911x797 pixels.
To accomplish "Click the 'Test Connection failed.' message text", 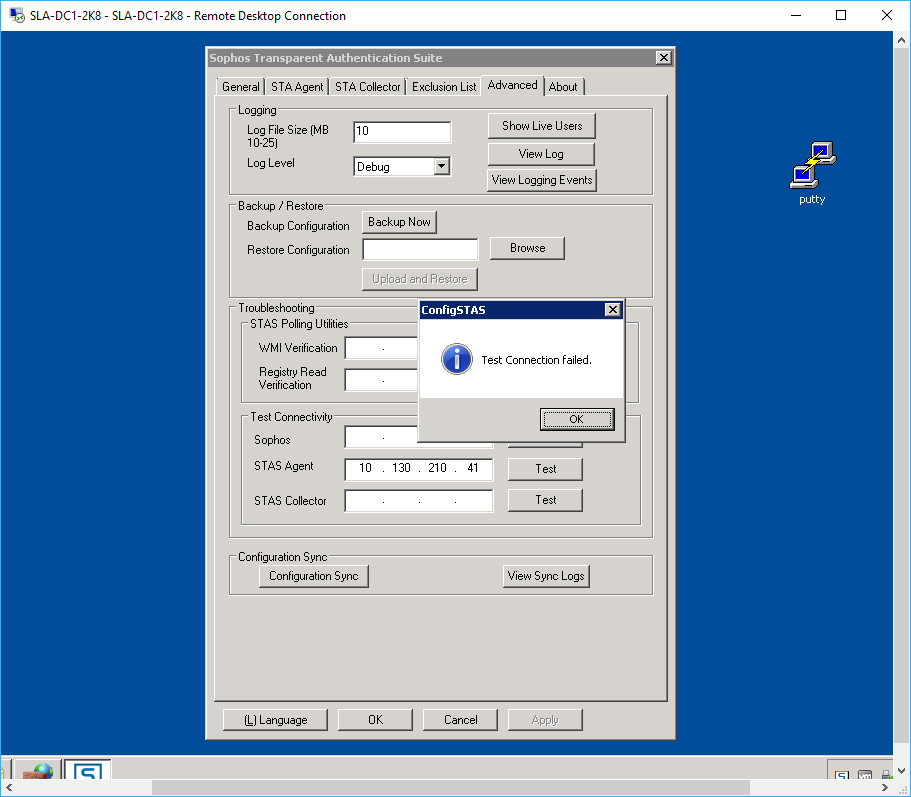I will click(536, 360).
